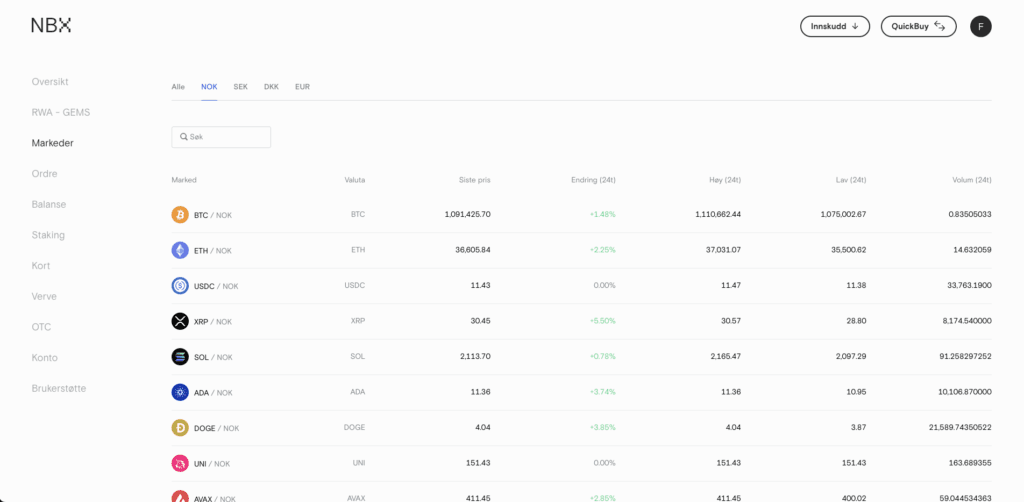
Task: Navigate to Brukerstøtte support page
Action: tap(65, 388)
